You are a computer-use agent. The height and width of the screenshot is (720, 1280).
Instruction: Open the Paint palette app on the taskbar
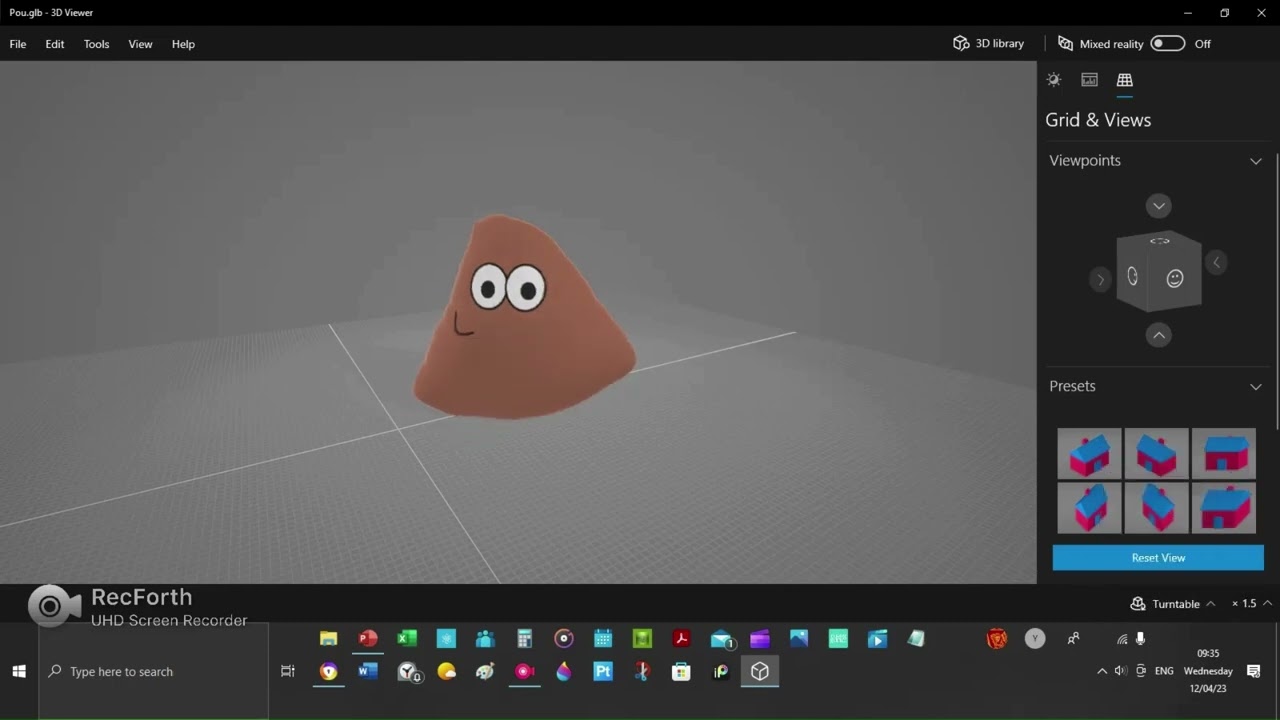(x=485, y=672)
